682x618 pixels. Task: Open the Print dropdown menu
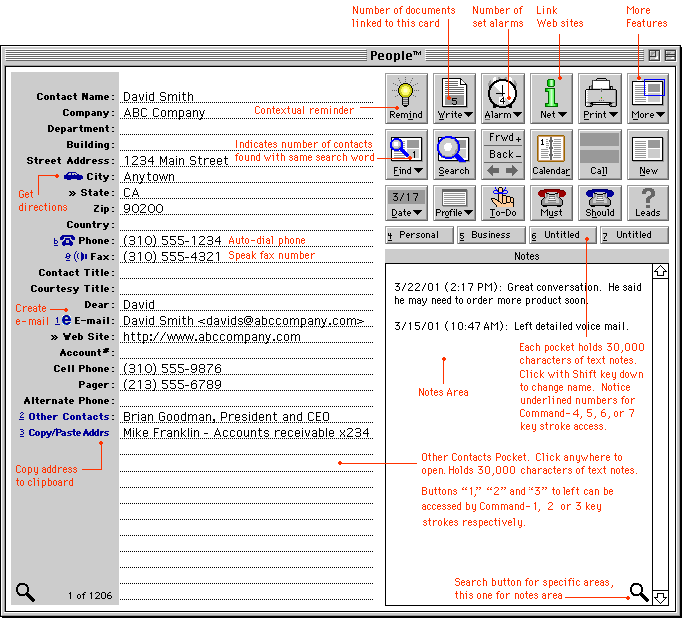click(x=600, y=98)
